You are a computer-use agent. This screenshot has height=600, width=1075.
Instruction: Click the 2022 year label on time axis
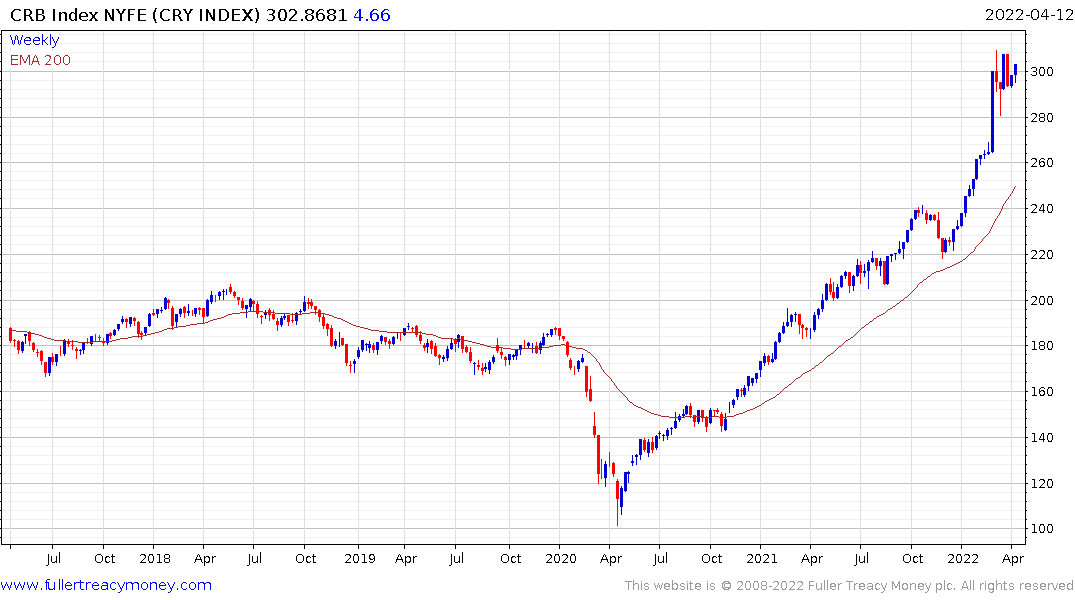(x=963, y=559)
